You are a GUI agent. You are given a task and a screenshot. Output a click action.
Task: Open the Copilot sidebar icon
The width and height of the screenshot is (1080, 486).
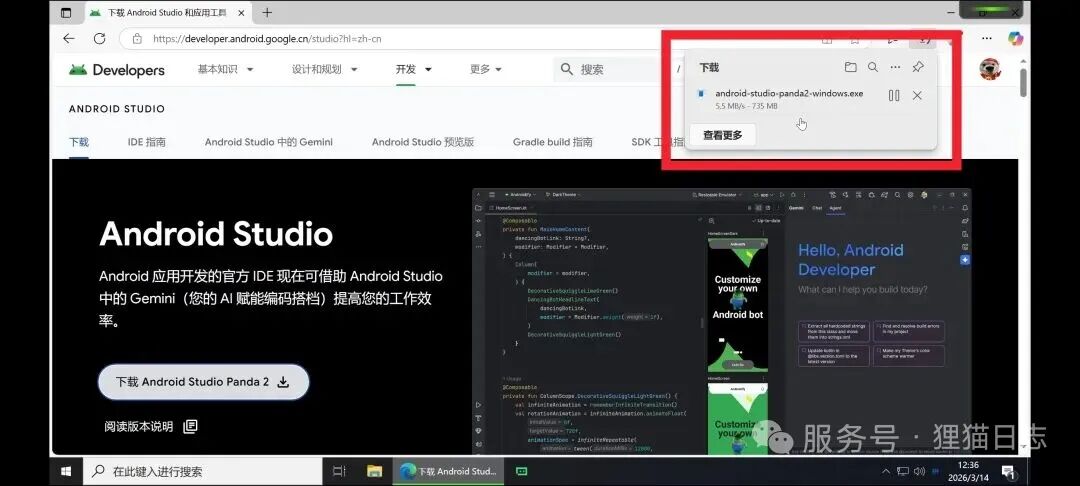pyautogui.click(x=1015, y=39)
